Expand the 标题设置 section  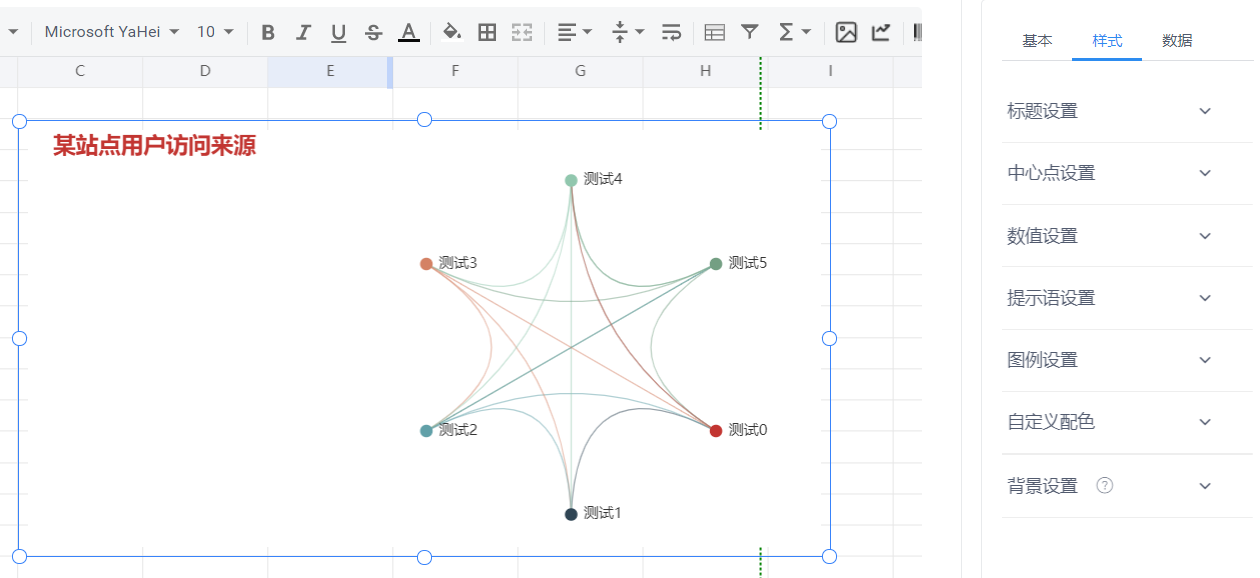pyautogui.click(x=1127, y=111)
